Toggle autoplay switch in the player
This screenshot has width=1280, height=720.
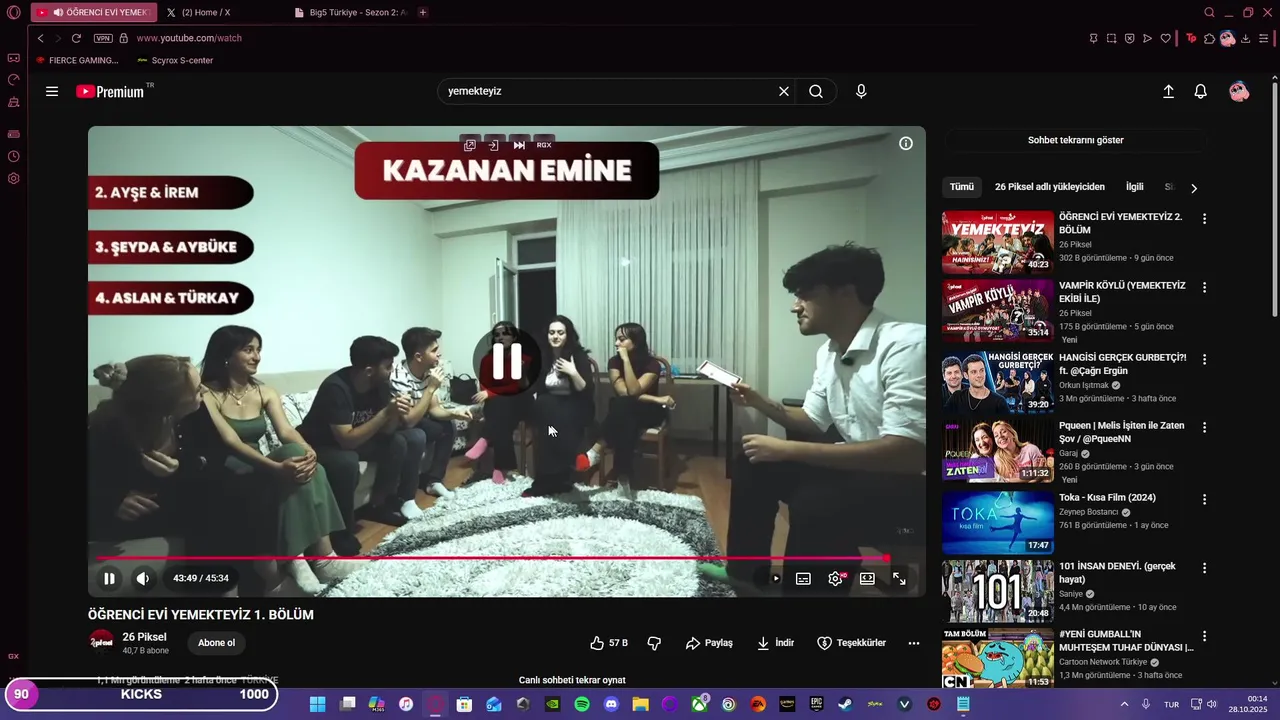[774, 578]
